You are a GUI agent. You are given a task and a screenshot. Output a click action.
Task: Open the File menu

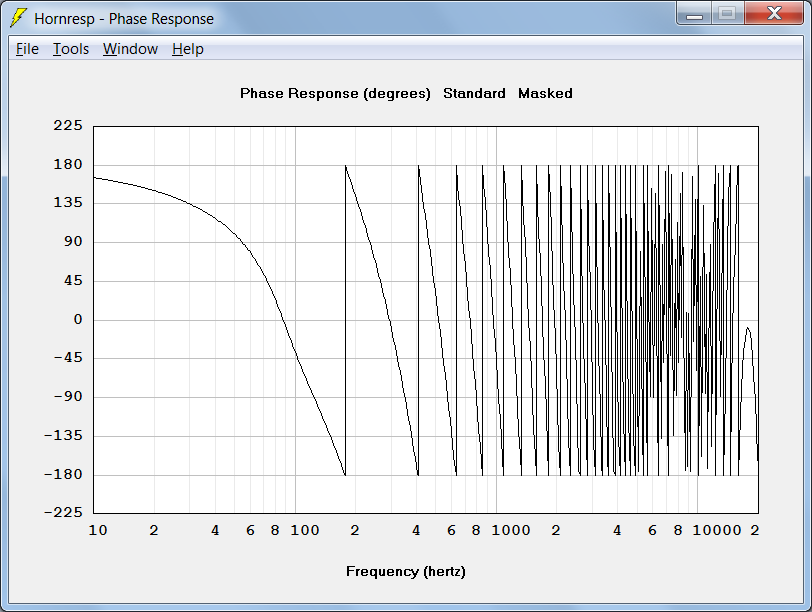point(27,49)
